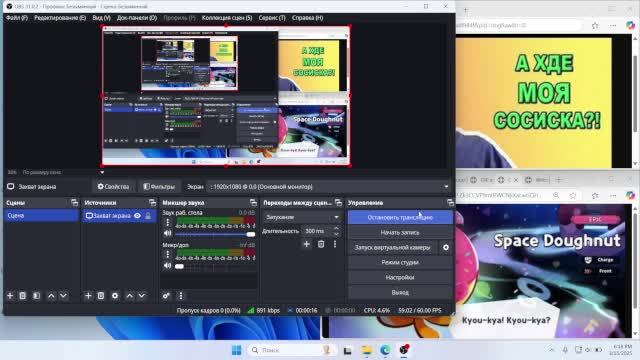Adjust Микр/доп volume slider handle
The height and width of the screenshot is (360, 640).
click(179, 266)
